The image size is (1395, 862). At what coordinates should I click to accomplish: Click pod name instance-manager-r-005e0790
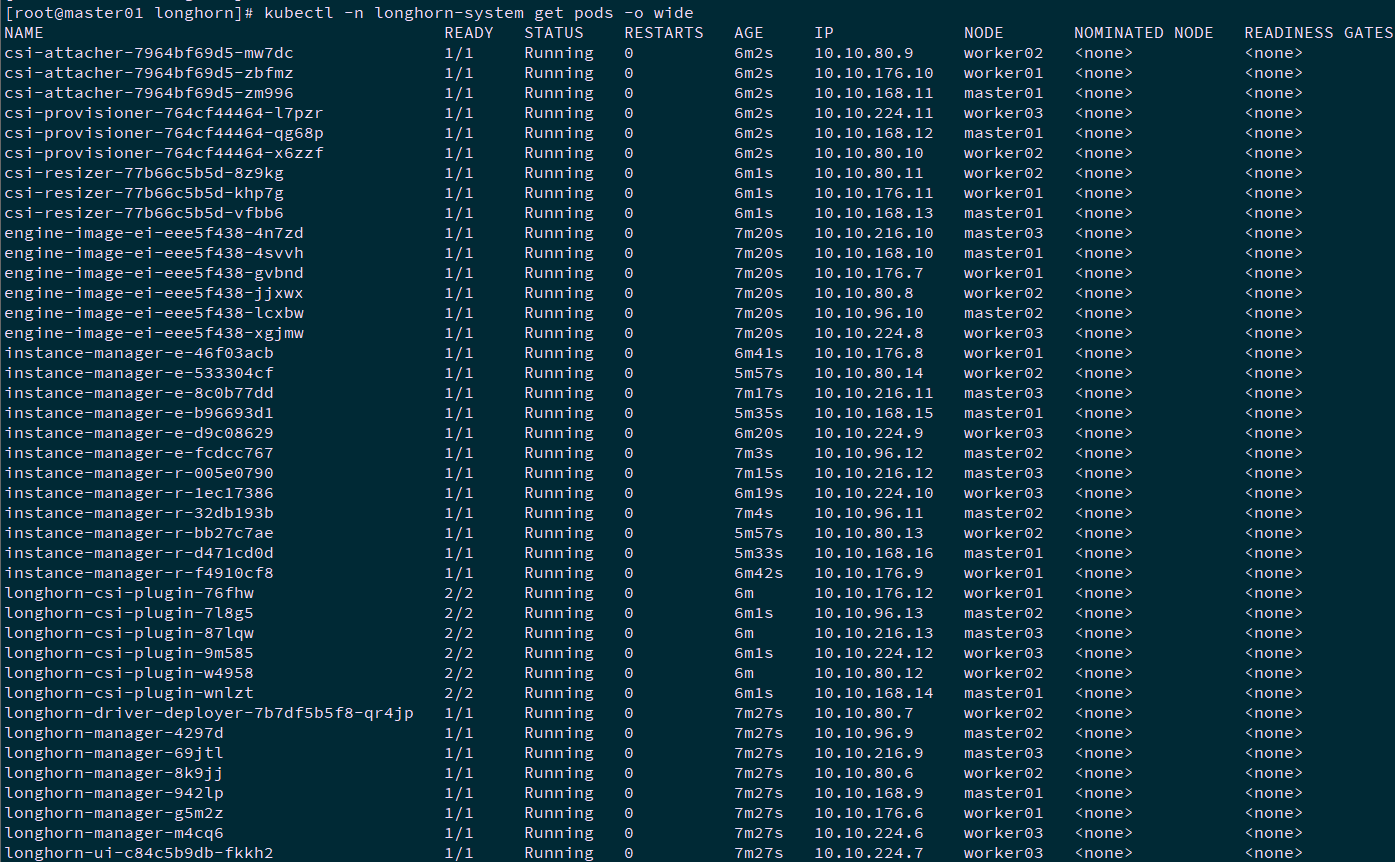(x=139, y=473)
